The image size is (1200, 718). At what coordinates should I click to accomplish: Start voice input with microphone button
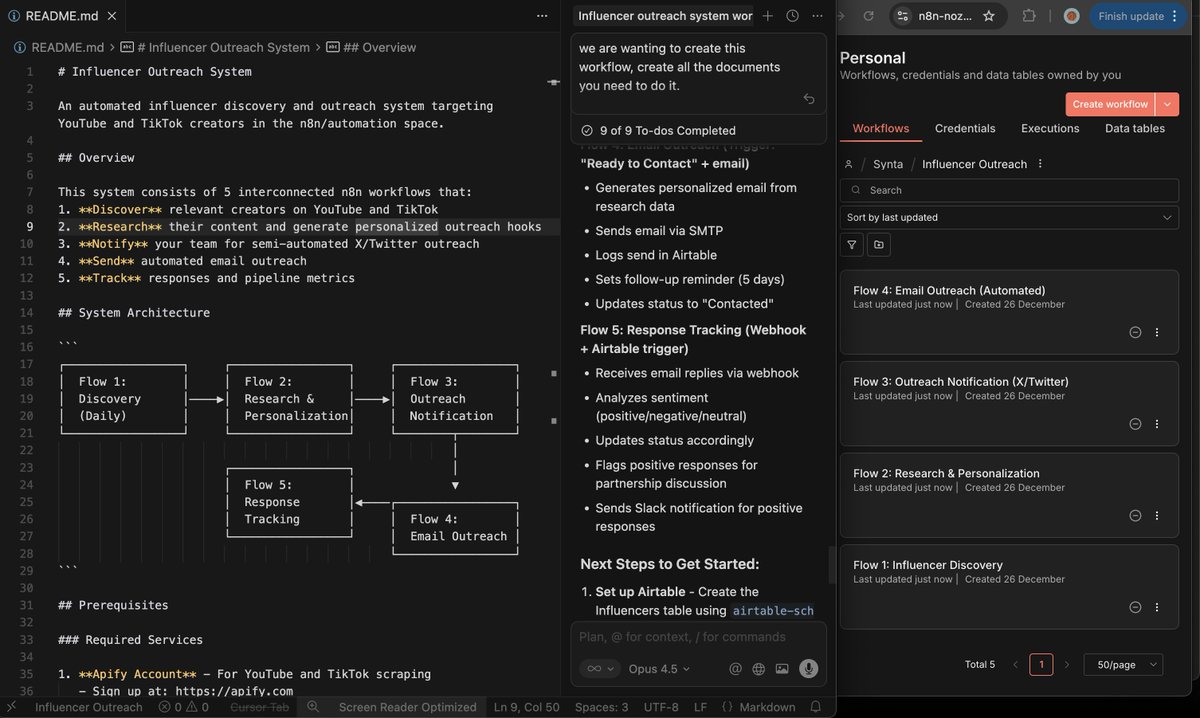click(808, 669)
